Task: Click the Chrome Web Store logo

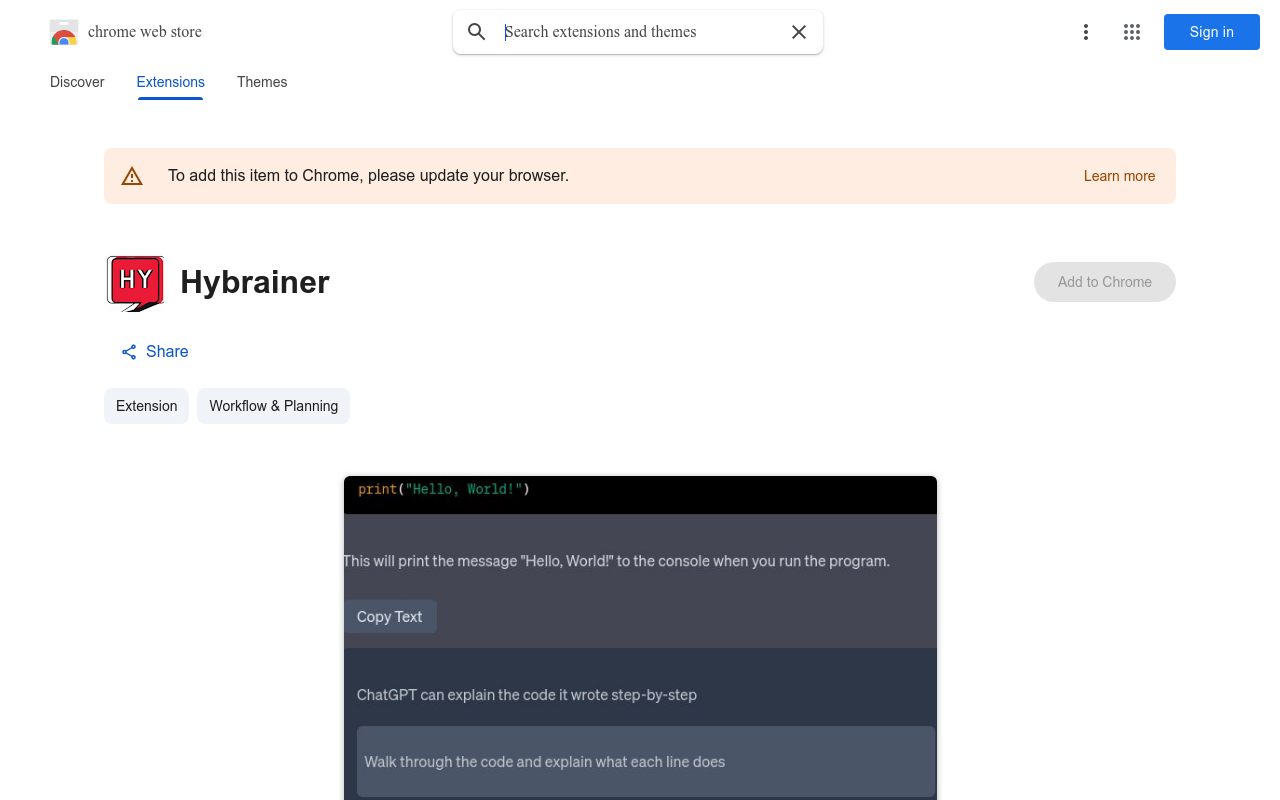Action: 64,32
